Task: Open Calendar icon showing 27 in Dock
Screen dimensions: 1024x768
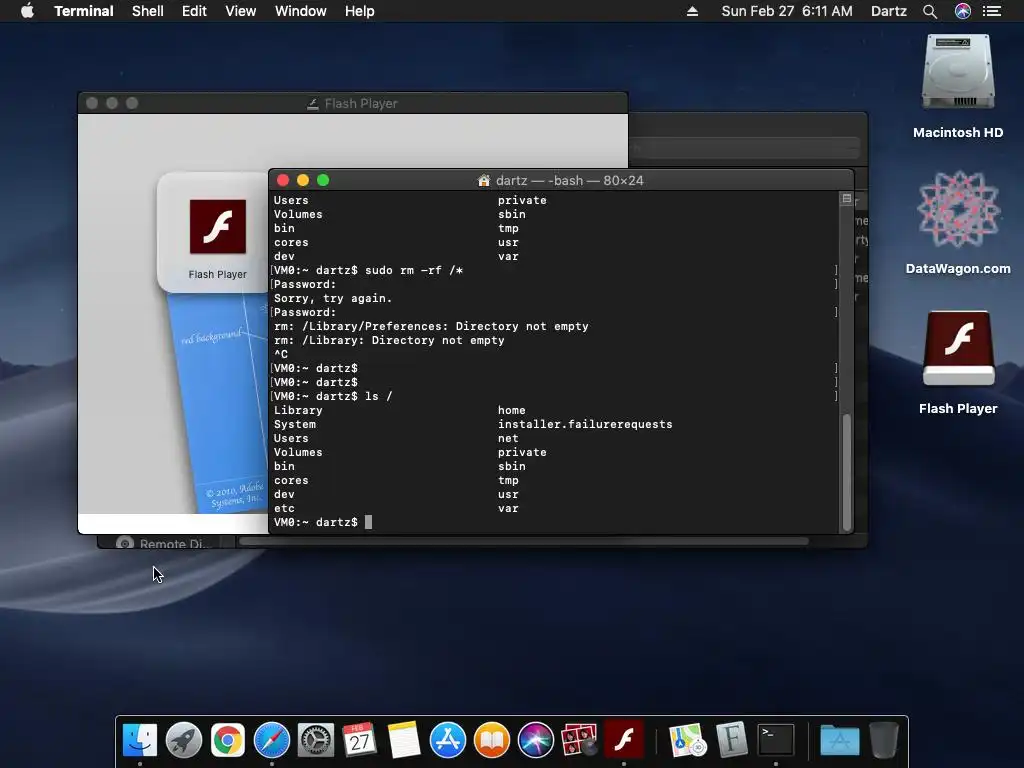Action: 360,740
